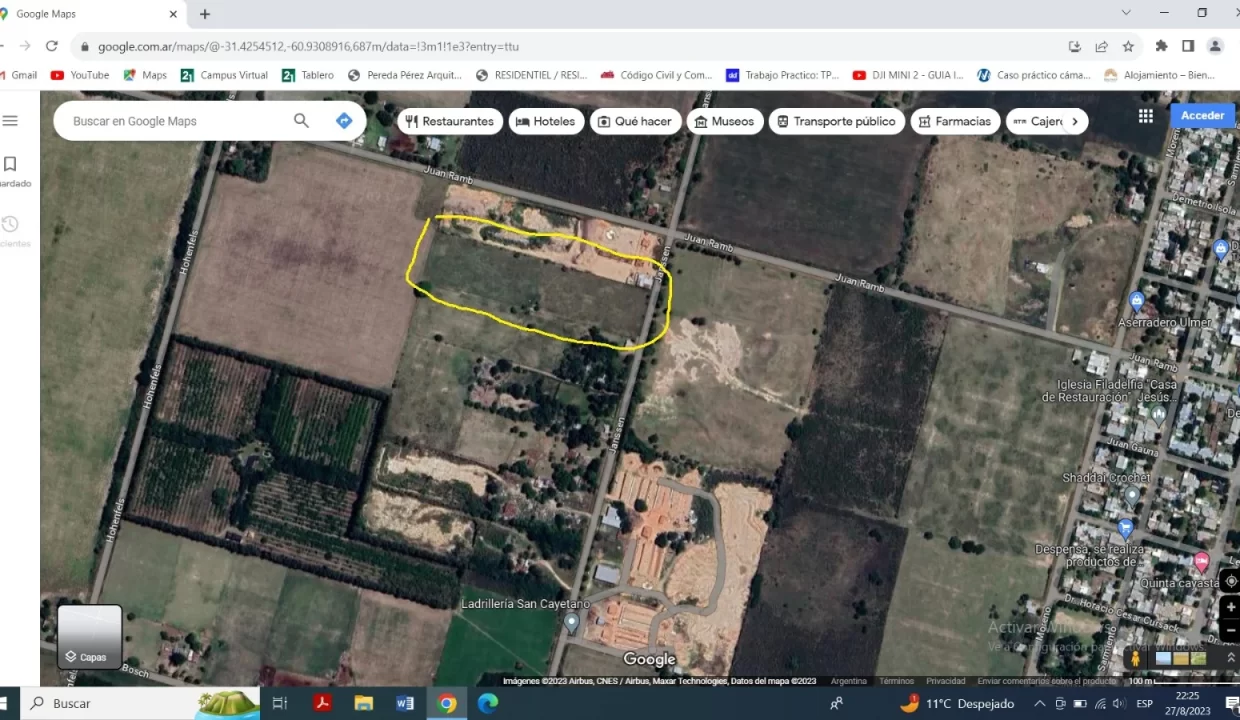Zoom out the map with minus button
The width and height of the screenshot is (1240, 720).
[x=1231, y=632]
